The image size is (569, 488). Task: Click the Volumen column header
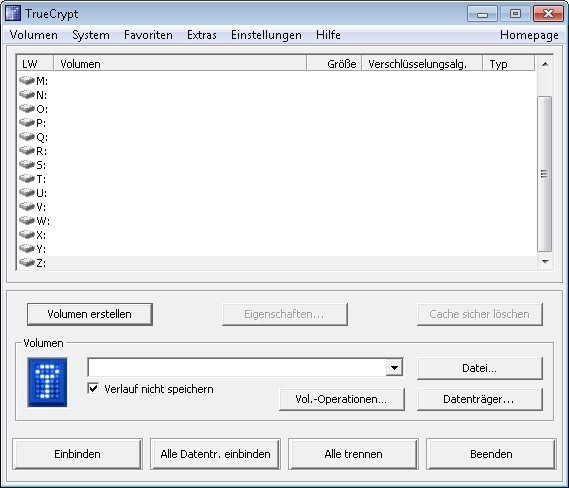[180, 64]
